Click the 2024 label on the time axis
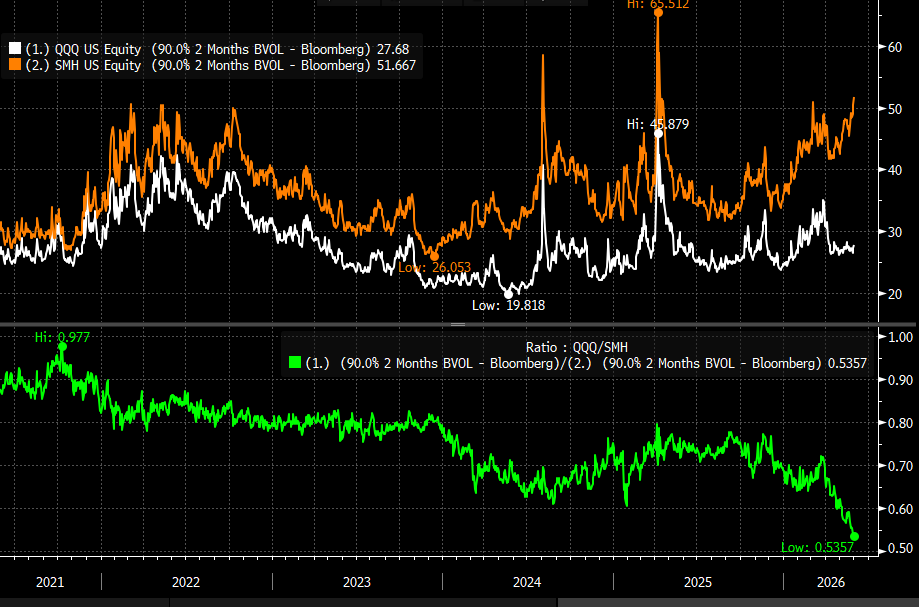 527,582
